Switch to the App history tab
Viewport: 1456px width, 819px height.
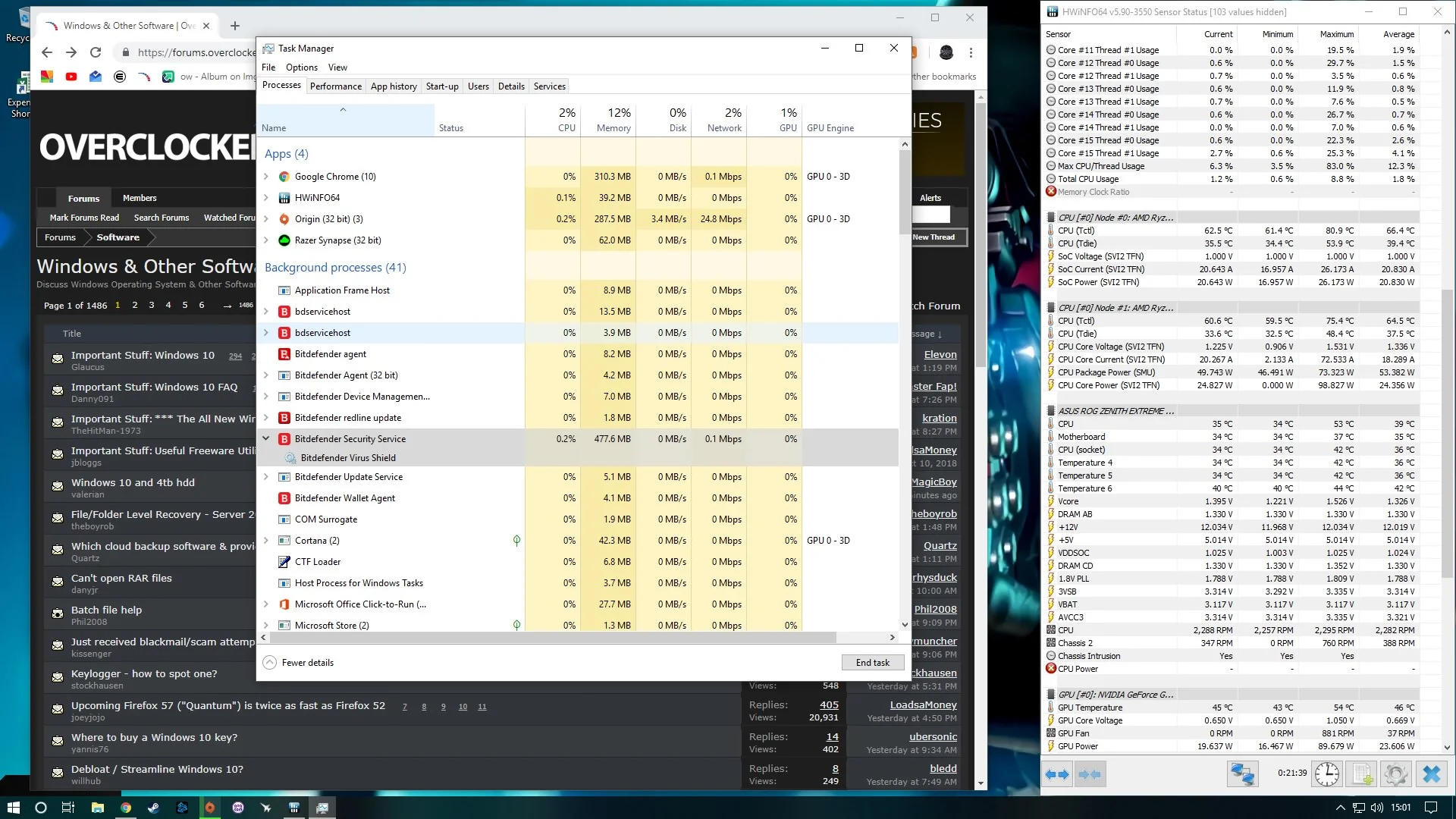pyautogui.click(x=394, y=86)
